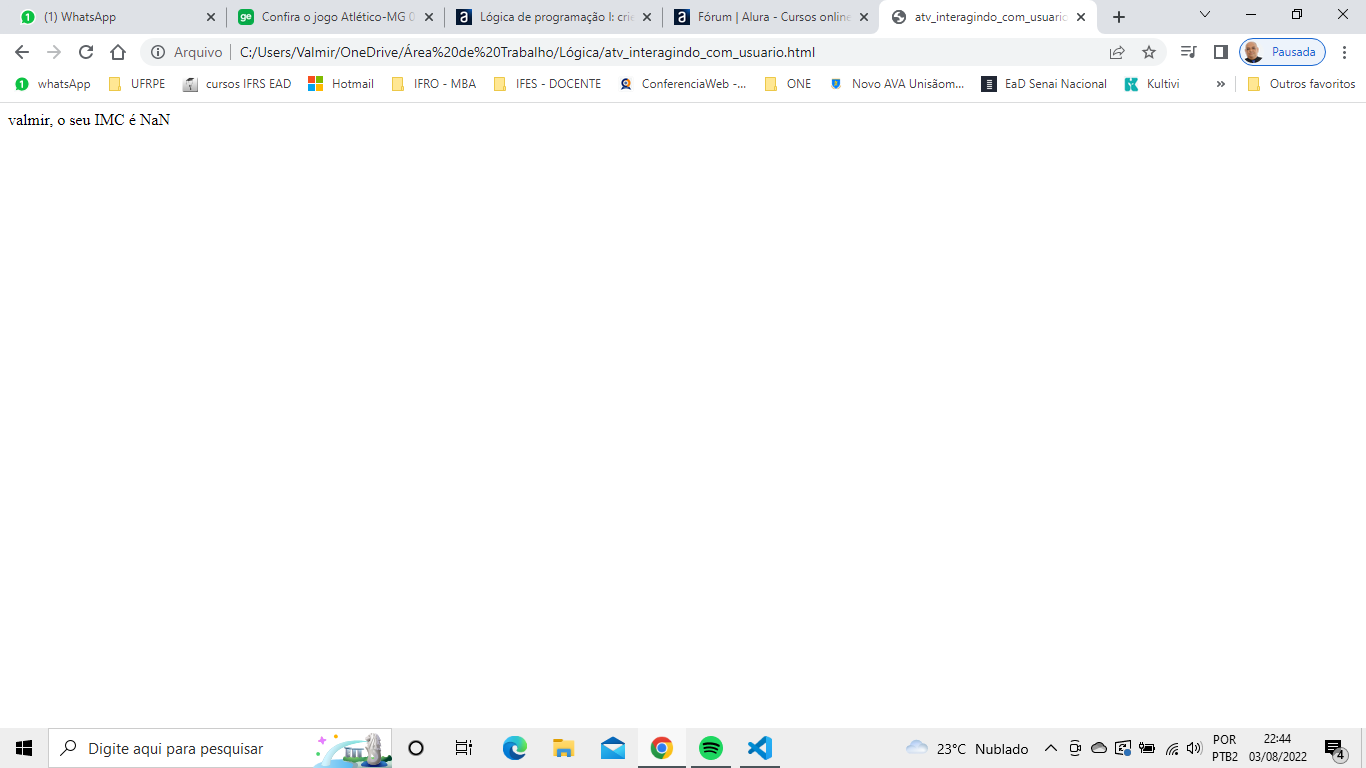Switch to WhatsApp tab

[115, 17]
